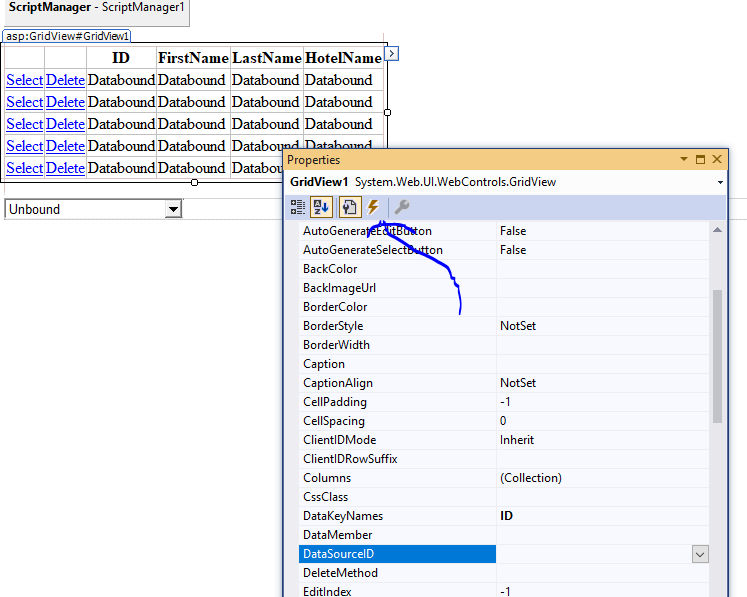
Task: Click the asp:GridView#GridView1 tag label
Action: point(67,36)
